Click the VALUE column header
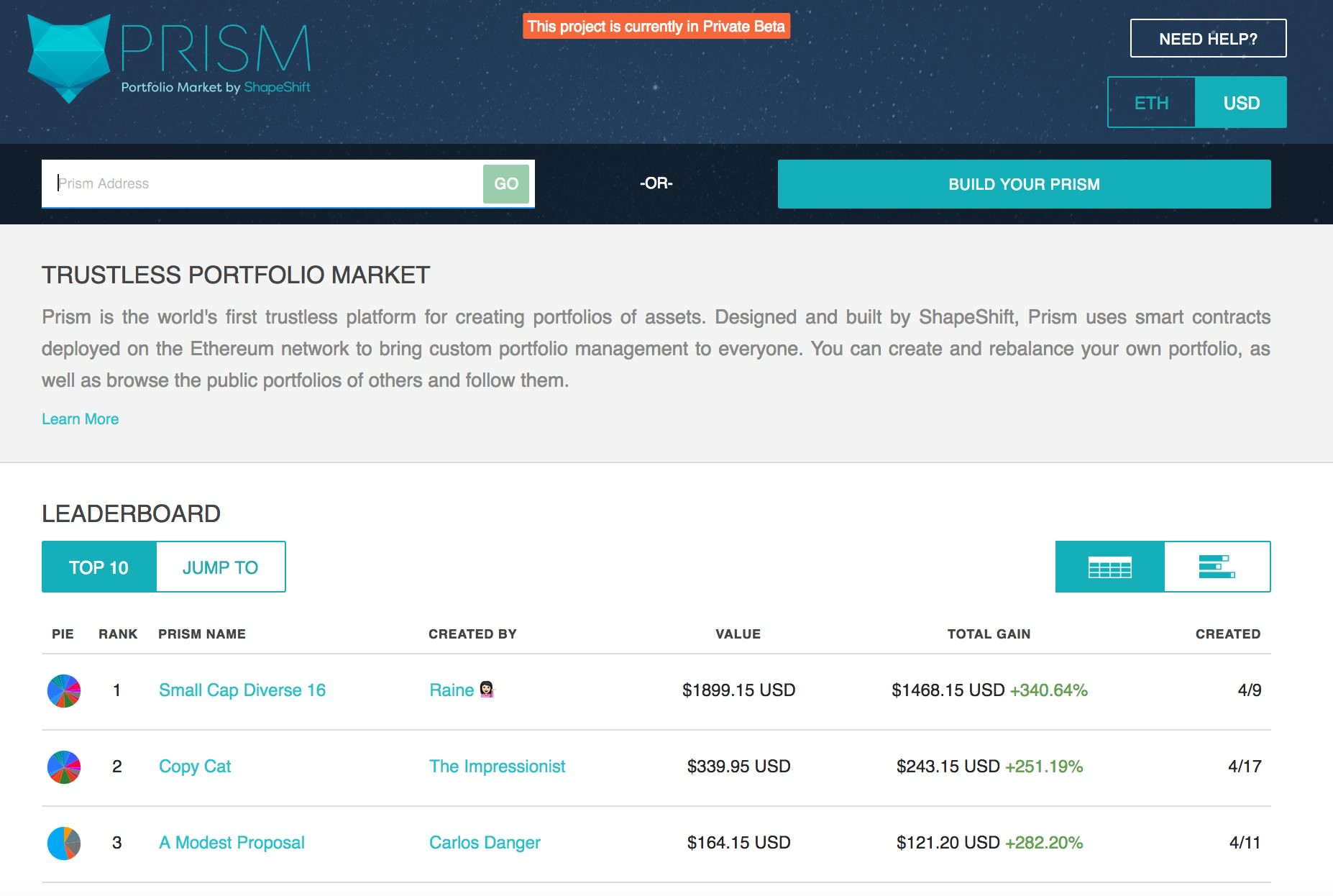Screen dimensions: 1333x896 tap(738, 634)
